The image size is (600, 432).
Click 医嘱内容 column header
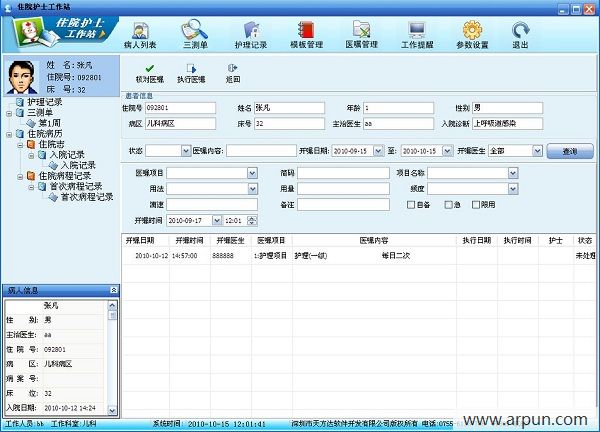click(x=374, y=240)
